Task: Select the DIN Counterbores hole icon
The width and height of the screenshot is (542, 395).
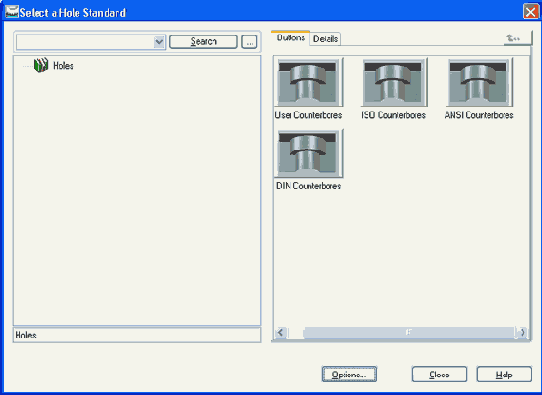Action: [x=308, y=153]
